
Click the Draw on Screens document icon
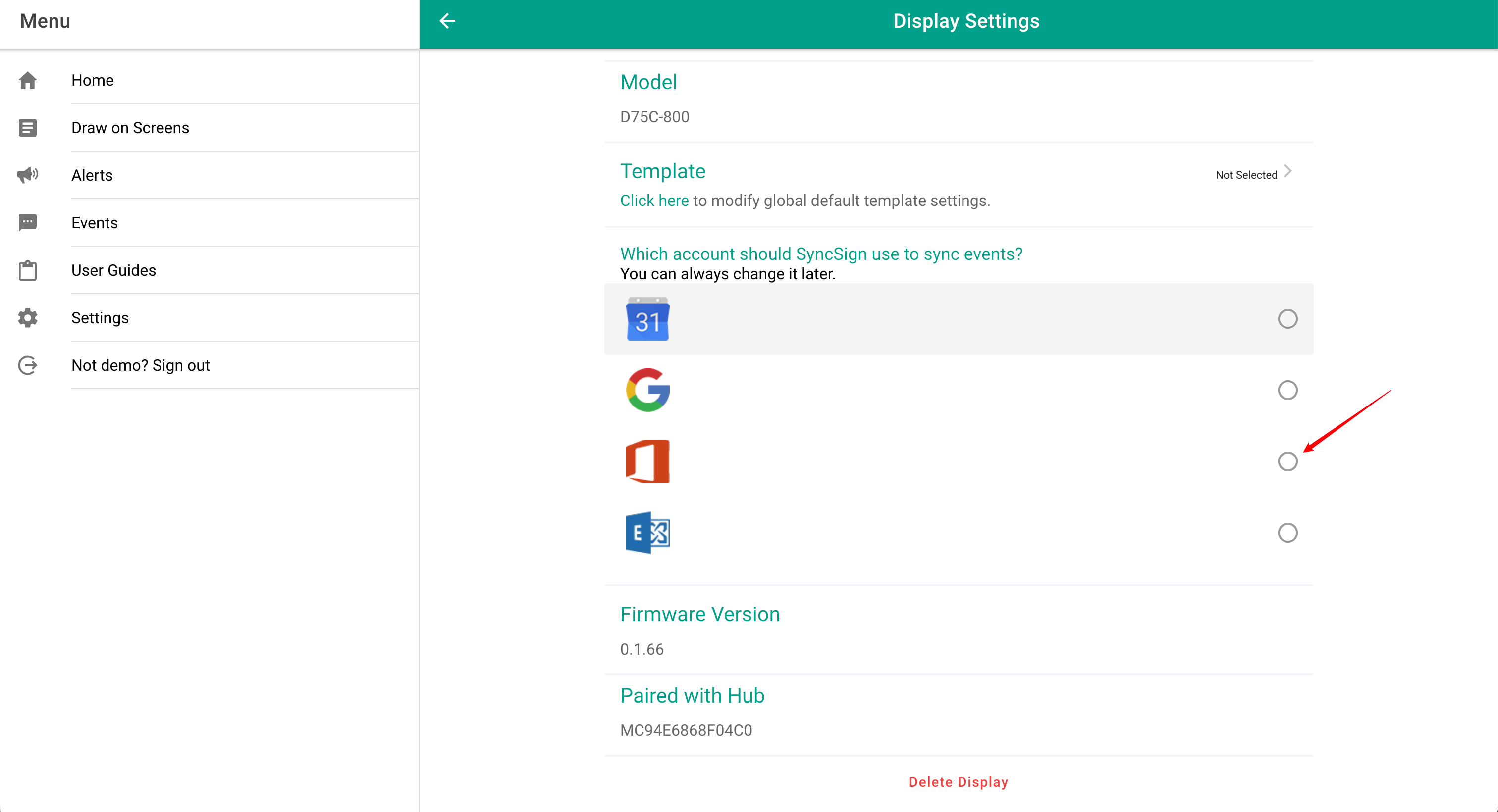coord(27,128)
